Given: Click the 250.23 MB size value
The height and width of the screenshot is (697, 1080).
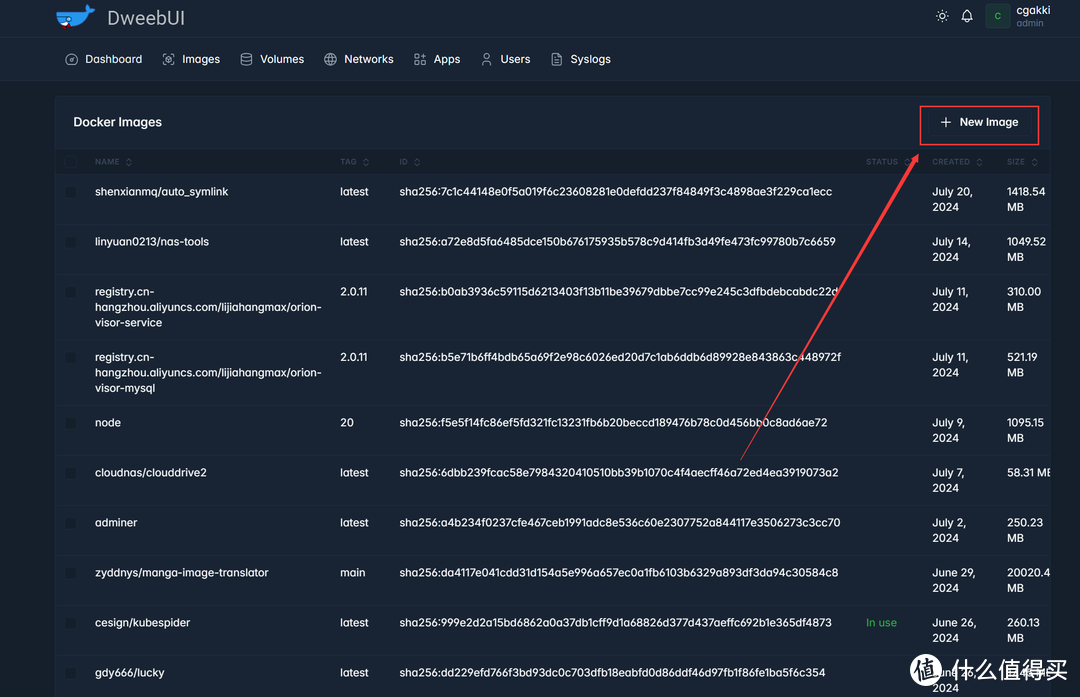Looking at the screenshot, I should click(1024, 530).
